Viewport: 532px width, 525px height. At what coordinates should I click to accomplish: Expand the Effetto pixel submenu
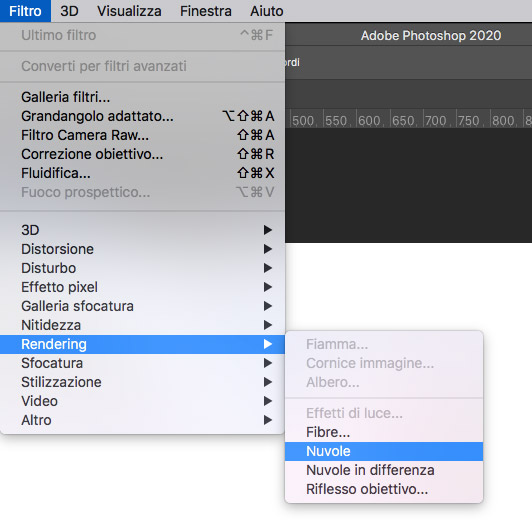coord(142,287)
